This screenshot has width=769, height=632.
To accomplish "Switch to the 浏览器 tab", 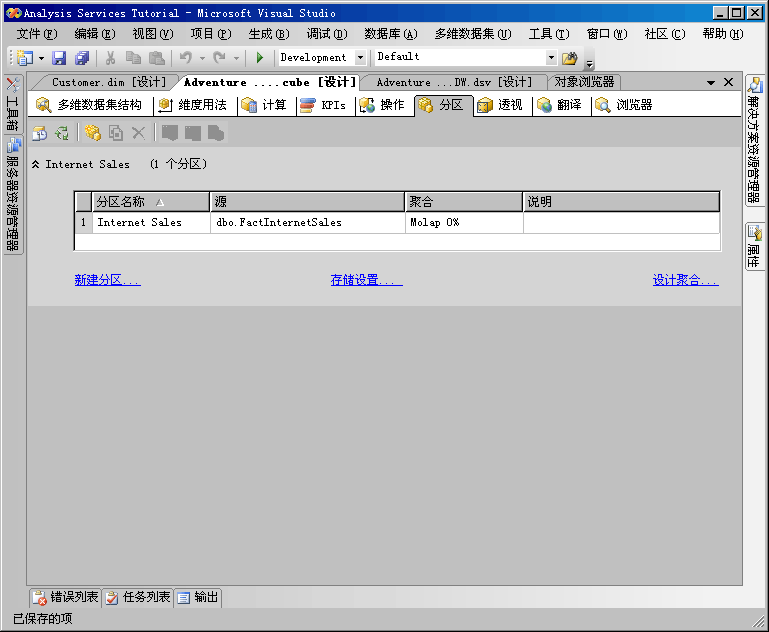I will click(x=624, y=105).
